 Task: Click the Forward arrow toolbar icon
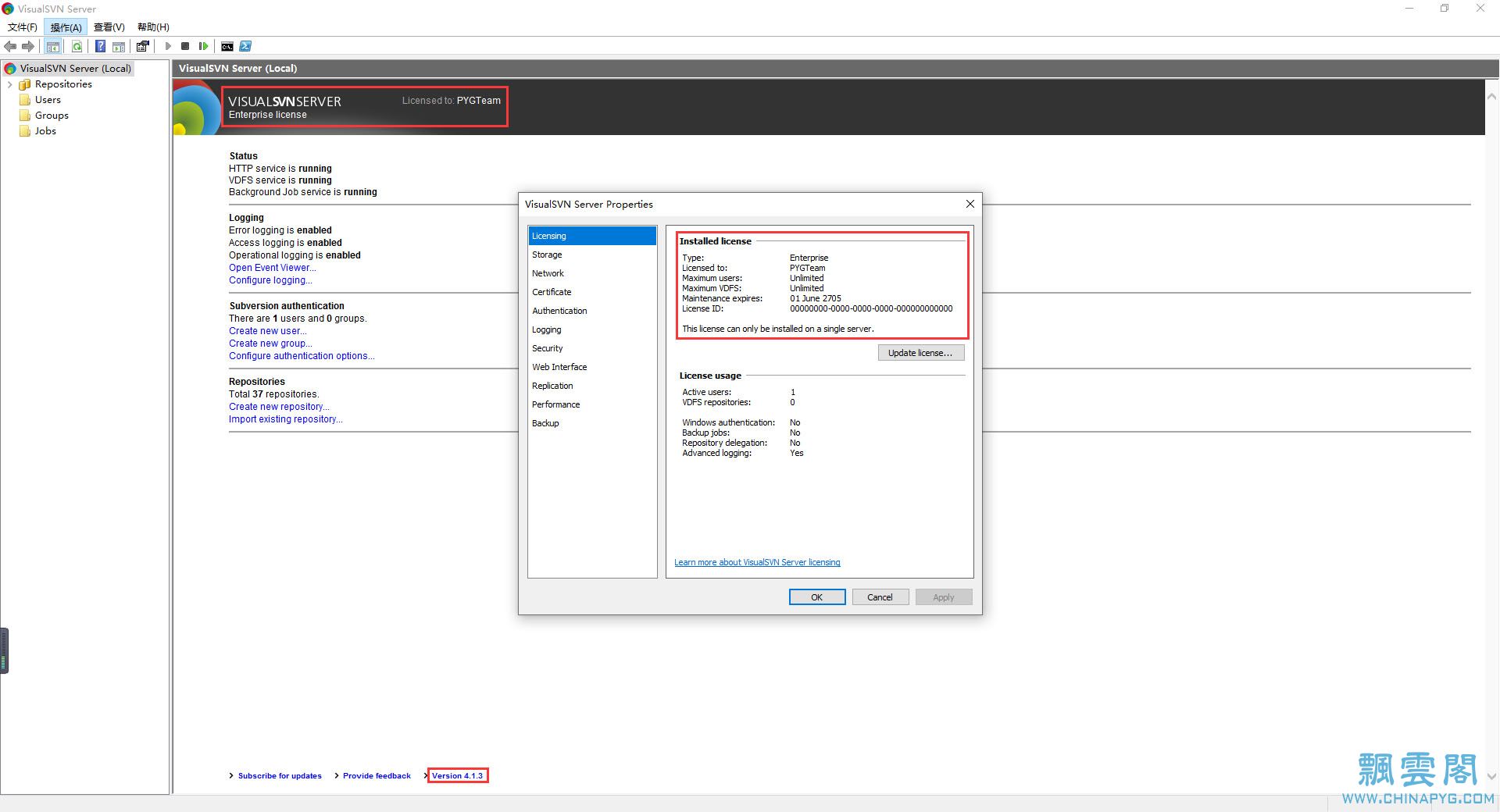click(28, 46)
